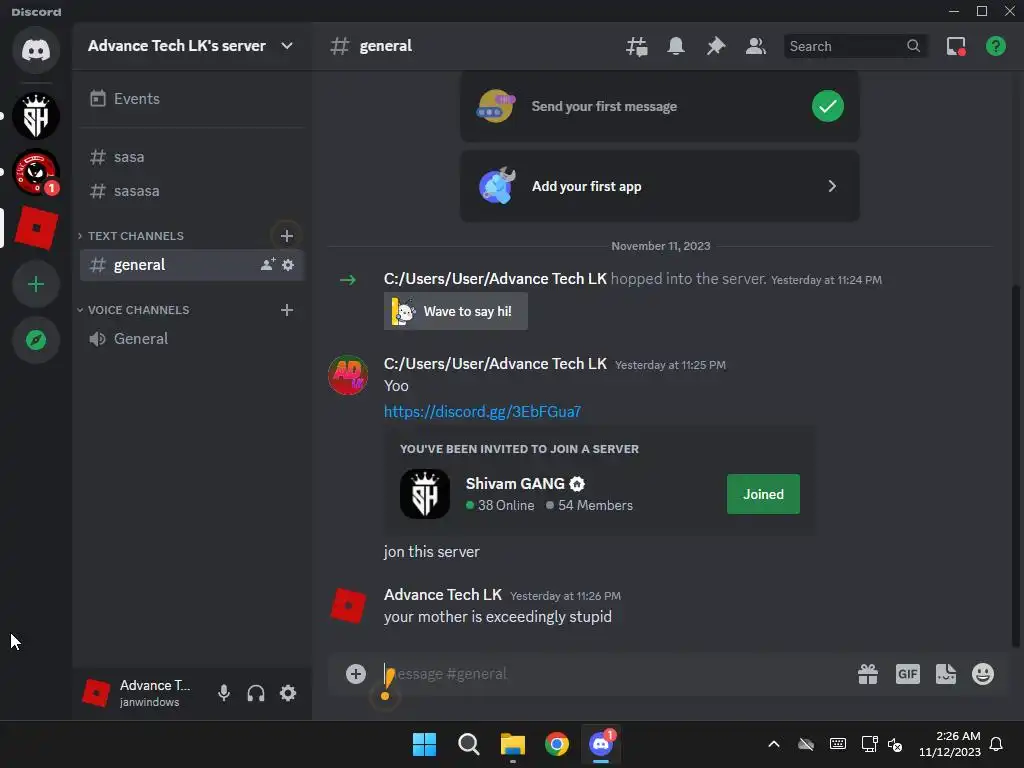This screenshot has height=768, width=1024.
Task: Open Advance Tech LK message avatar
Action: 348,605
